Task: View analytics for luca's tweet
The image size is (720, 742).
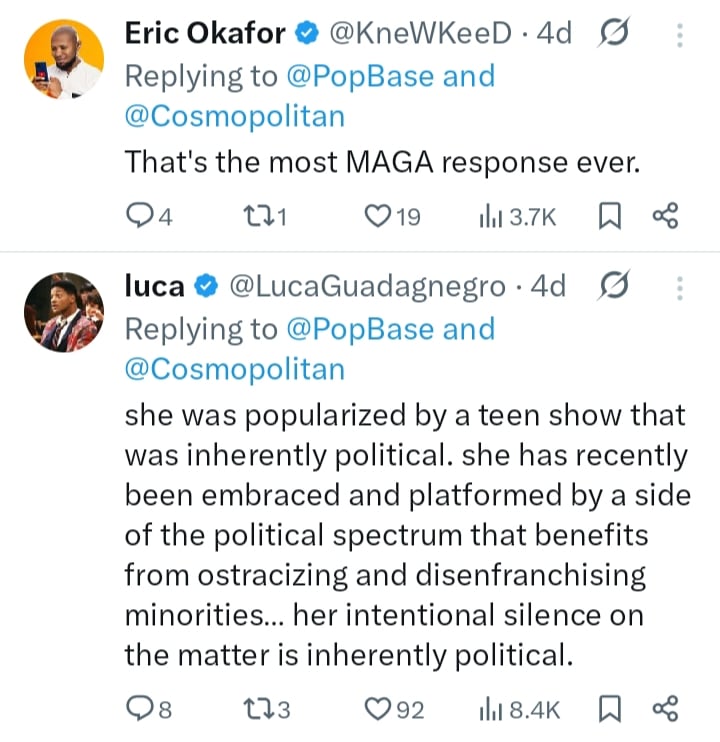Action: 492,709
